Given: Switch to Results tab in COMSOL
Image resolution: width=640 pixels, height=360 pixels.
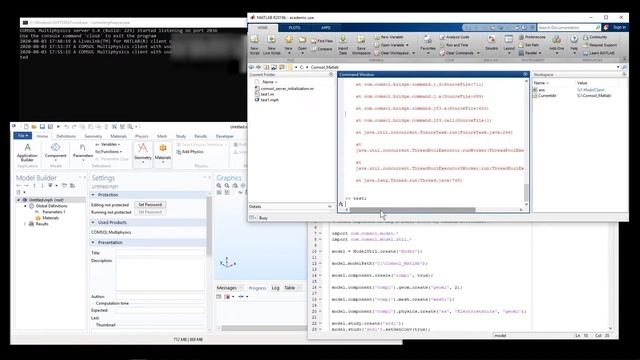Looking at the screenshot, I should 200,136.
